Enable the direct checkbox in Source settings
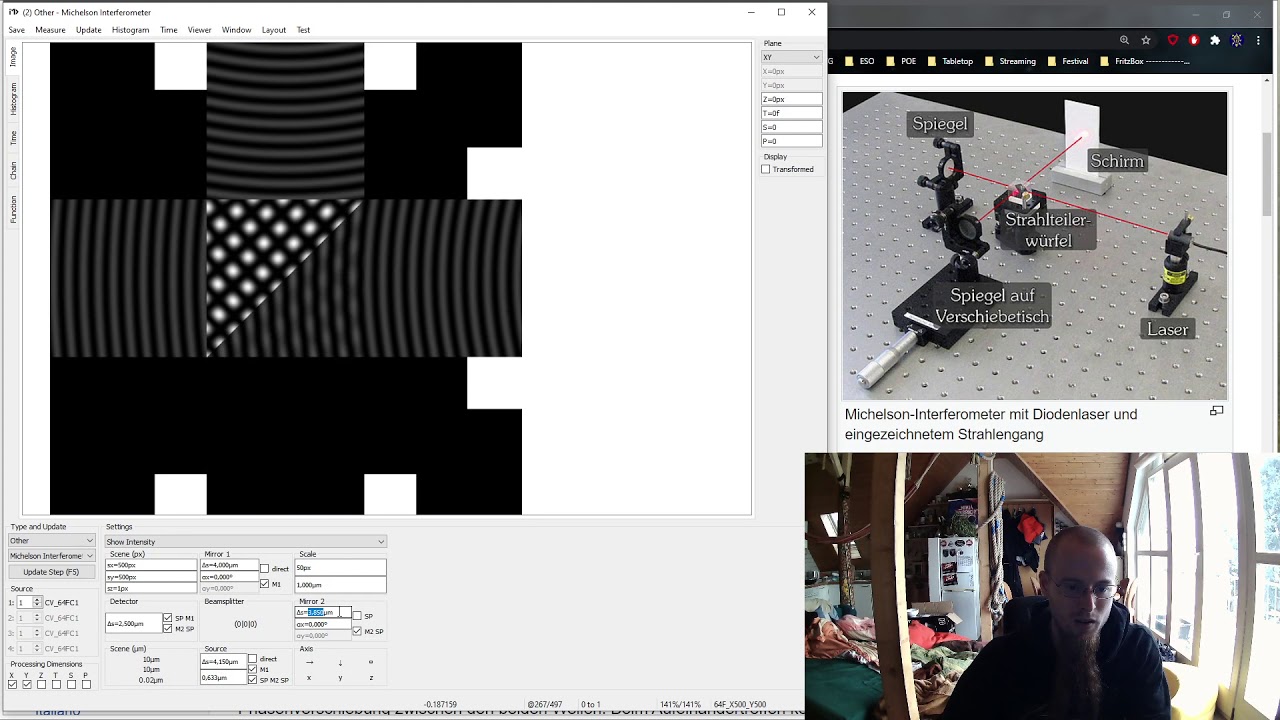The width and height of the screenshot is (1280, 720). [x=252, y=659]
